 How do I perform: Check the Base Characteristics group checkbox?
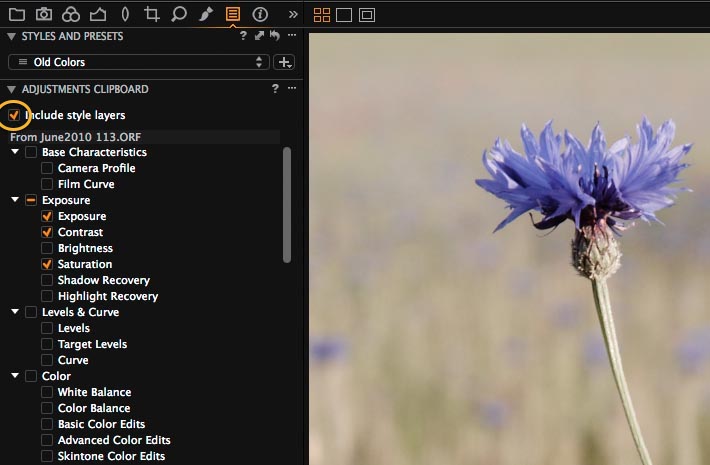(x=31, y=152)
